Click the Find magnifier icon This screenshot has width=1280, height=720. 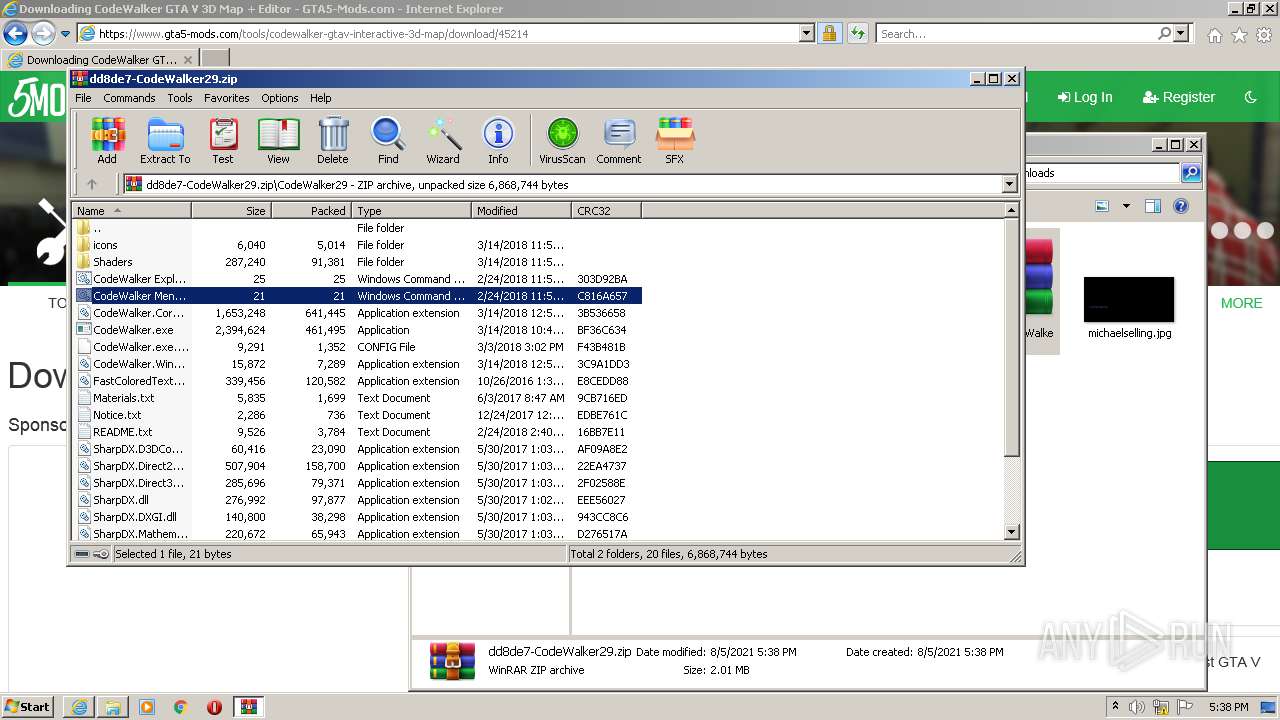click(x=388, y=141)
